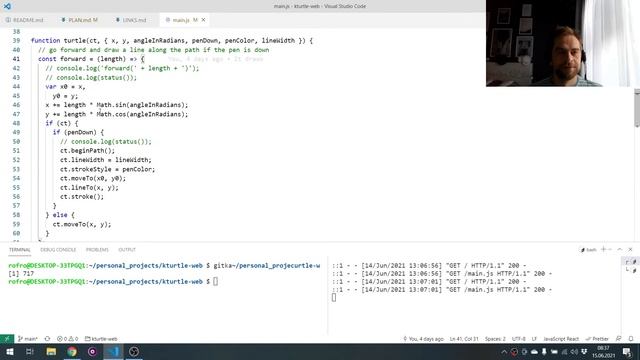Click the network tray icon
This screenshot has width=640, height=360.
click(x=564, y=351)
